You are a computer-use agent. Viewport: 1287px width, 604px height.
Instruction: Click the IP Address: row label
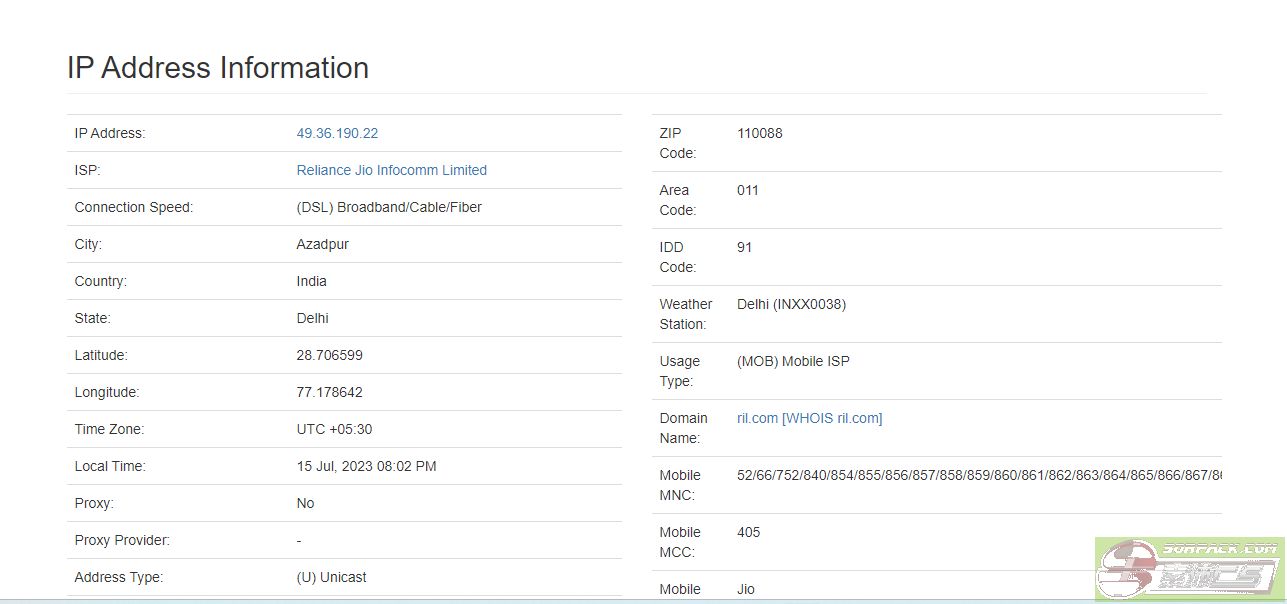pos(110,133)
